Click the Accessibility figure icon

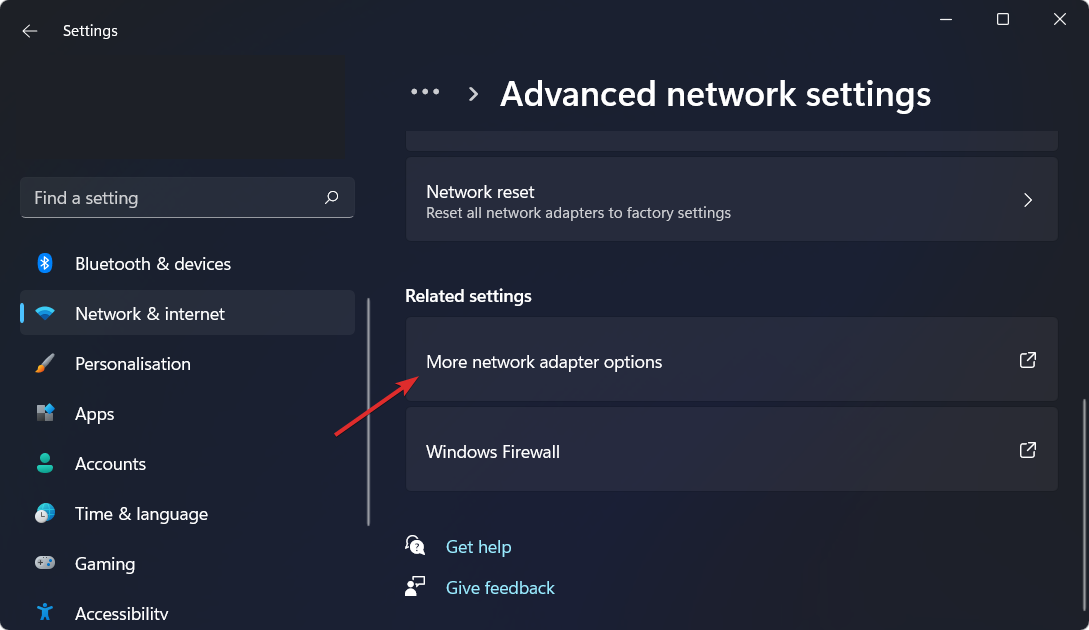[45, 612]
